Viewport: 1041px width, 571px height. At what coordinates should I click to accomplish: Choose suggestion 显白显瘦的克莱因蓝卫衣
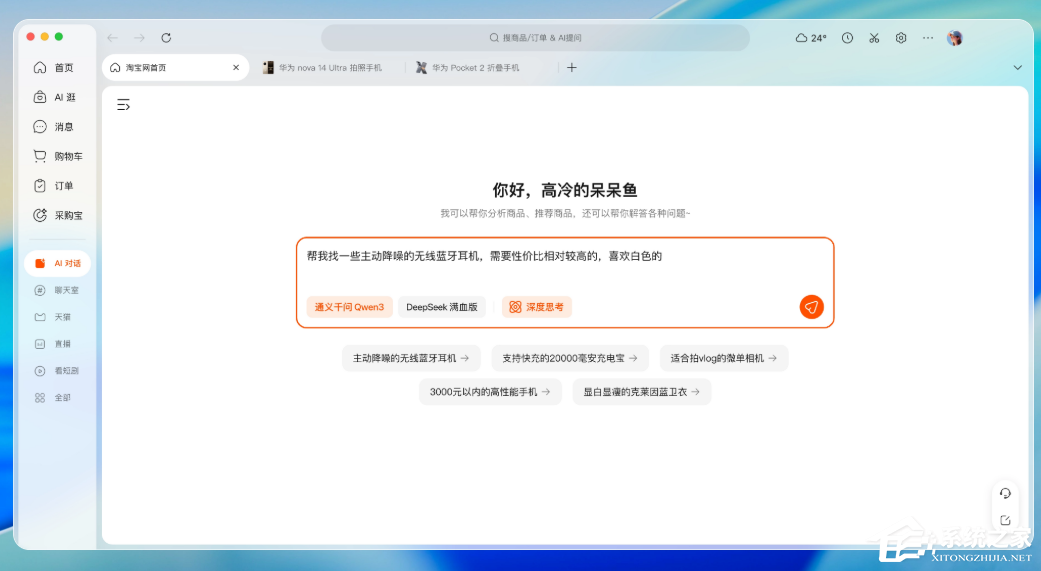pyautogui.click(x=641, y=392)
